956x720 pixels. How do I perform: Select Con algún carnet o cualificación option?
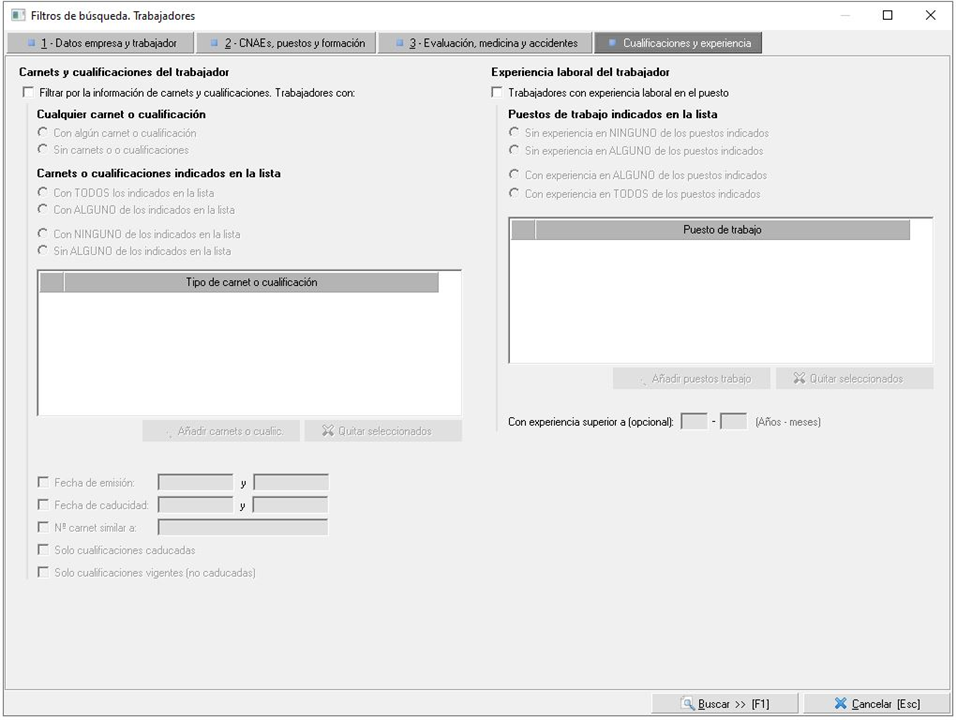pos(43,132)
